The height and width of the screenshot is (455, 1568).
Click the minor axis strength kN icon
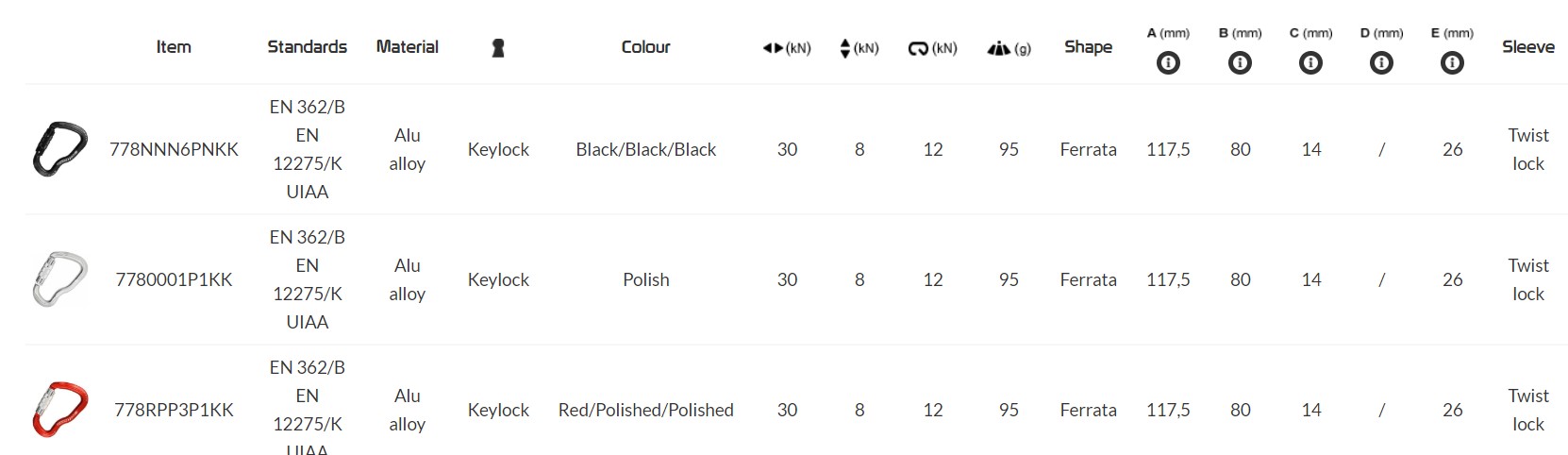(845, 48)
